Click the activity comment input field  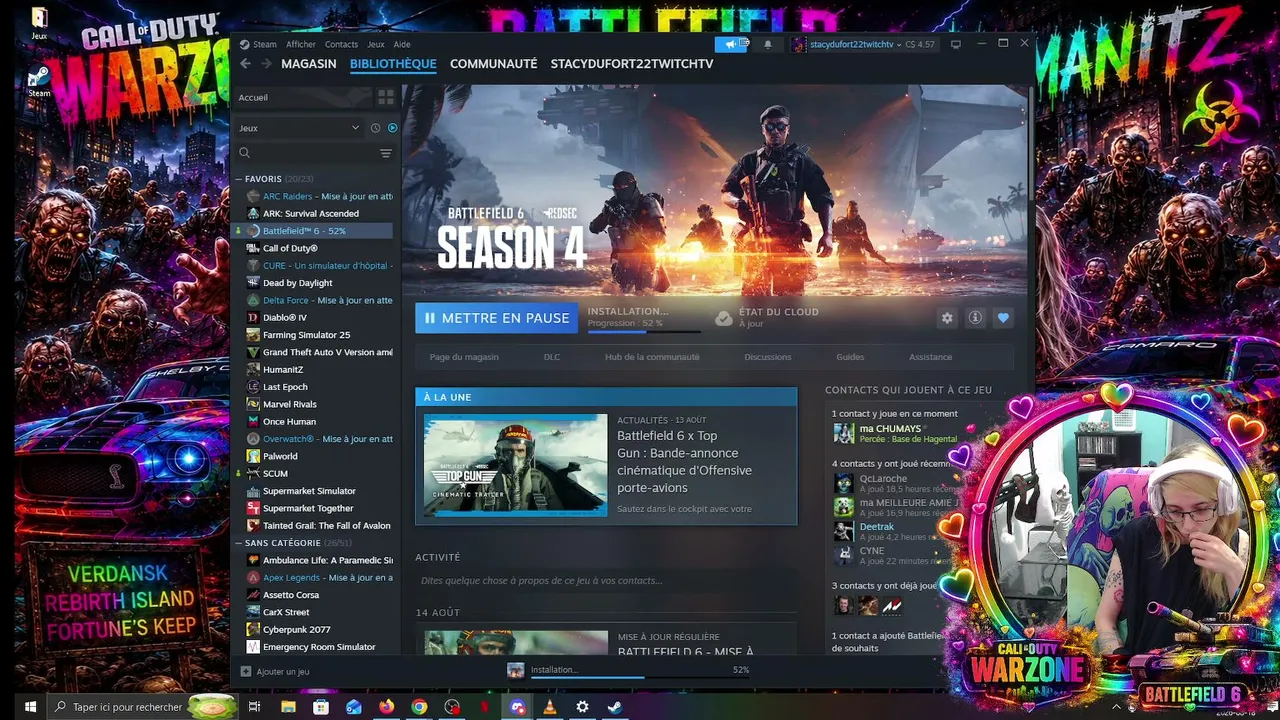tap(606, 580)
